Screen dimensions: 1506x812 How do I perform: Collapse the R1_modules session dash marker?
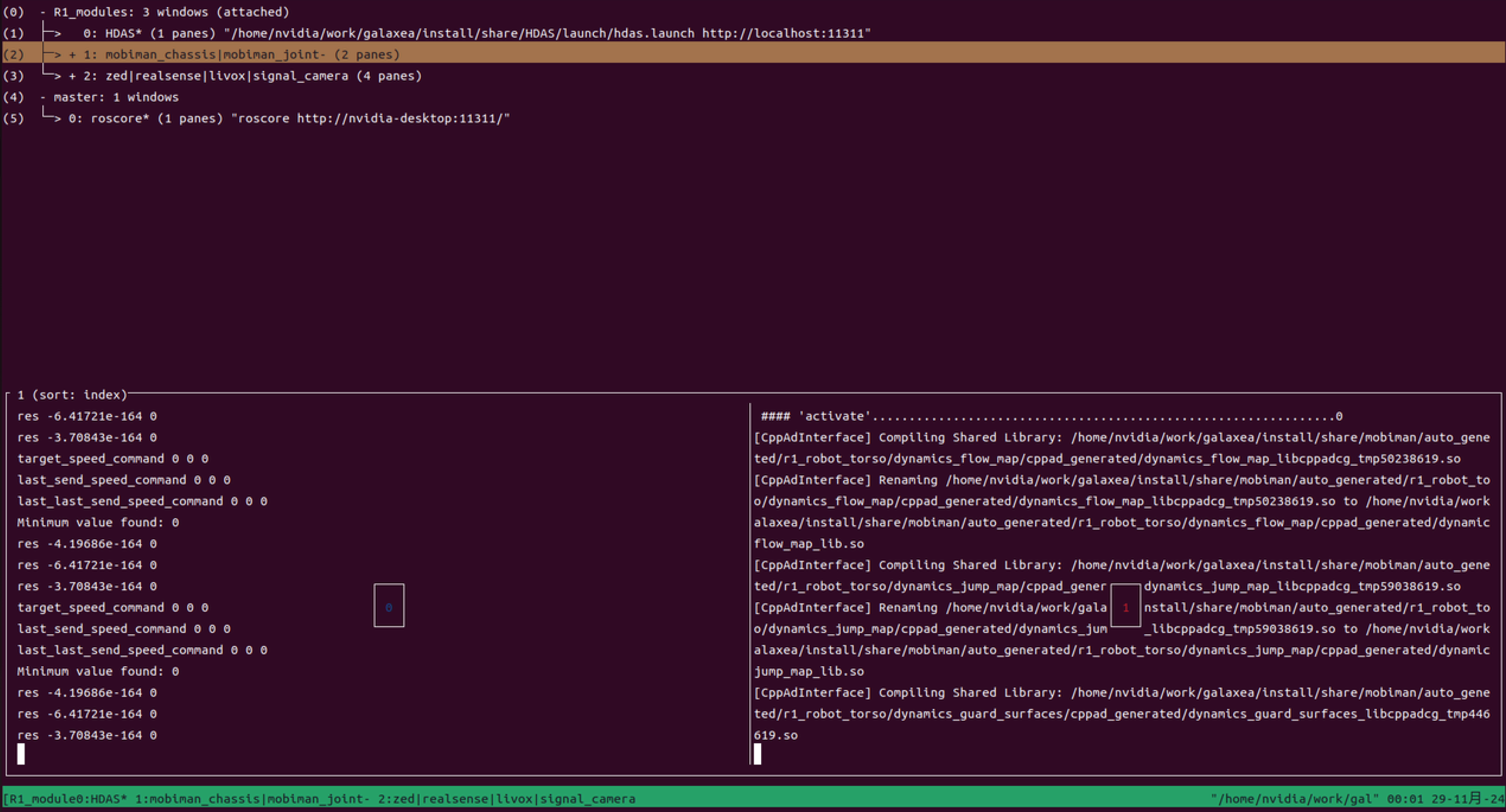pos(43,12)
